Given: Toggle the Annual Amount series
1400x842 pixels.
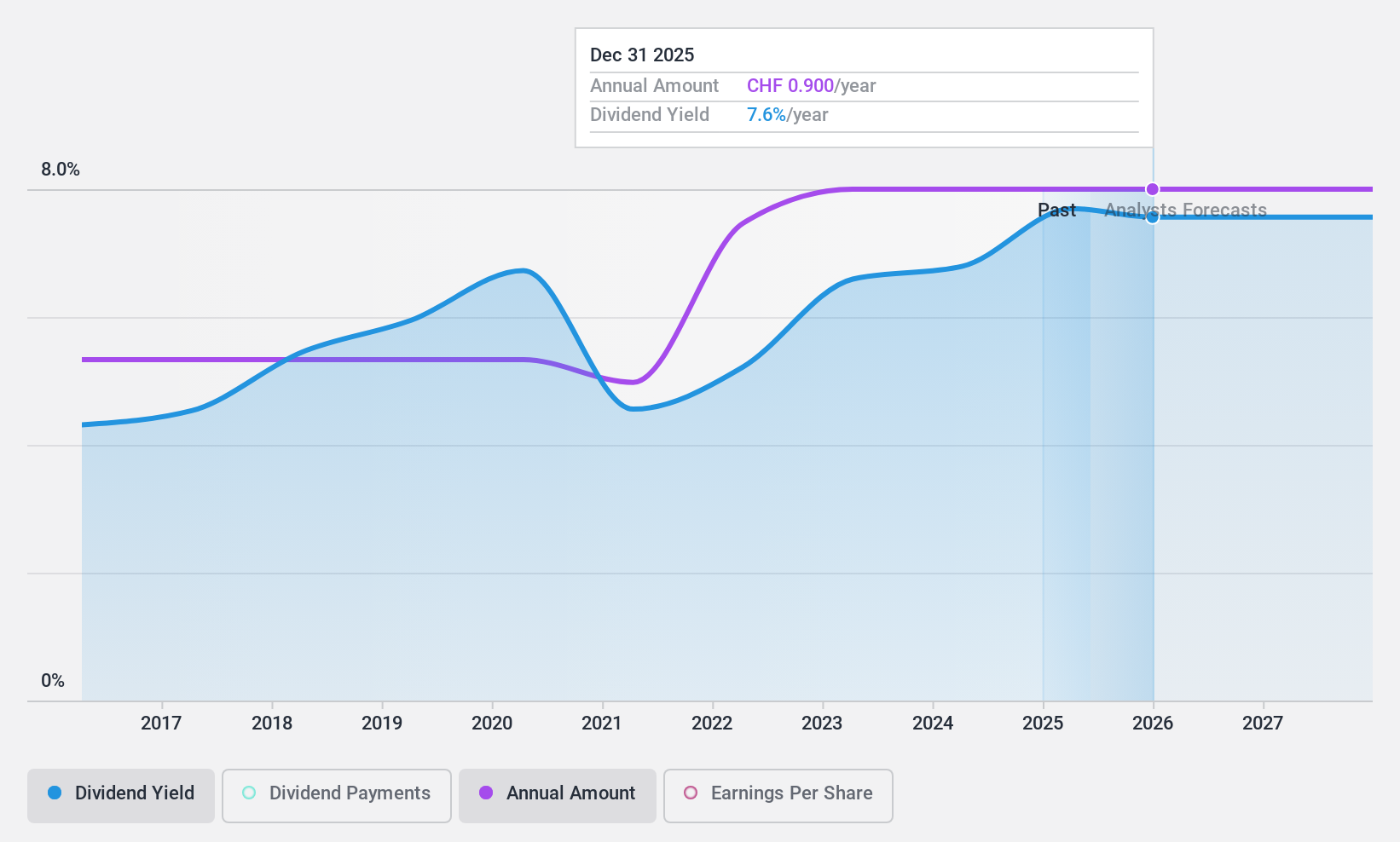Looking at the screenshot, I should click(558, 796).
